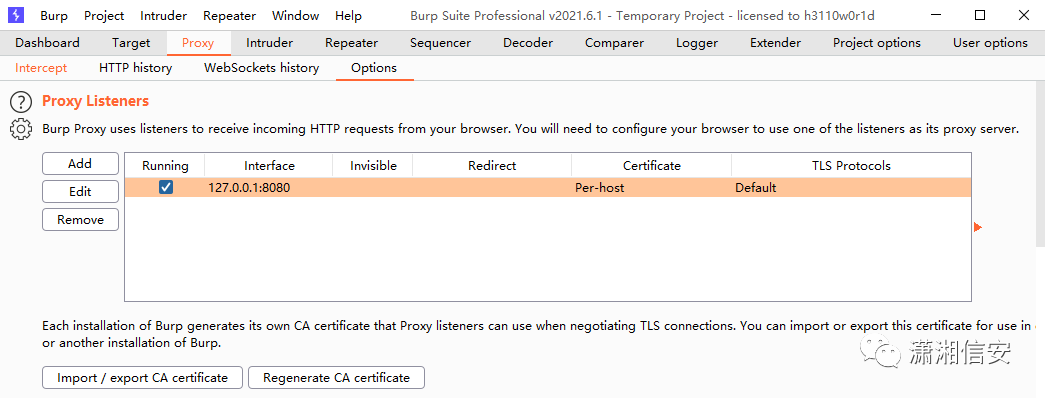Click the orange arrow beside listeners table
Image resolution: width=1045 pixels, height=398 pixels.
coord(978,227)
